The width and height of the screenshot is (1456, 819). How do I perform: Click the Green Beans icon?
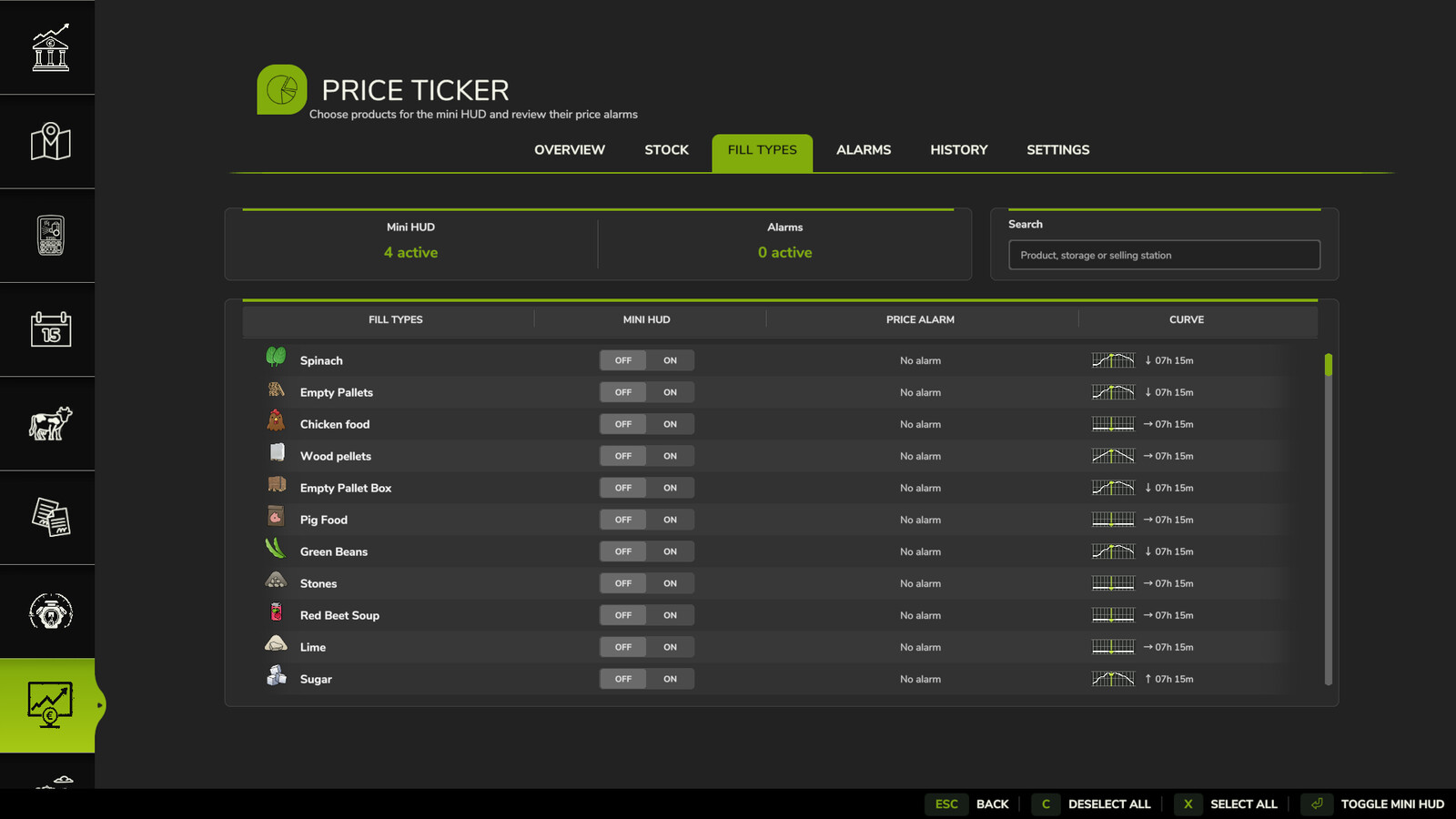tap(275, 548)
